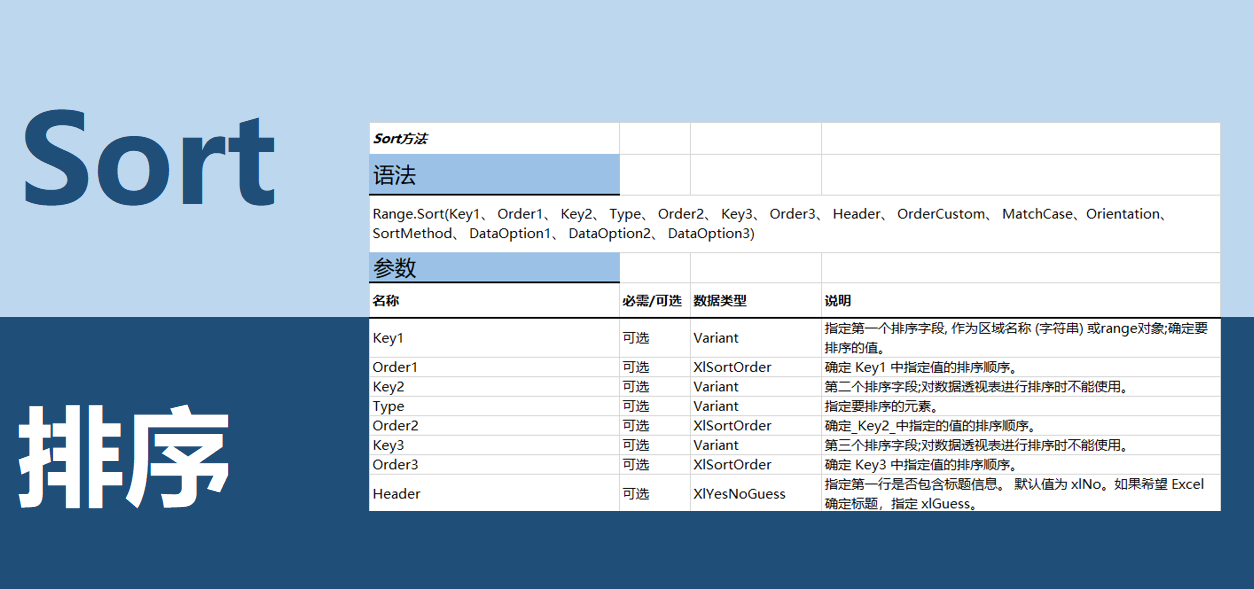Click Key3 description '第三个排序字段'
The width and height of the screenshot is (1254, 589).
[1021, 445]
